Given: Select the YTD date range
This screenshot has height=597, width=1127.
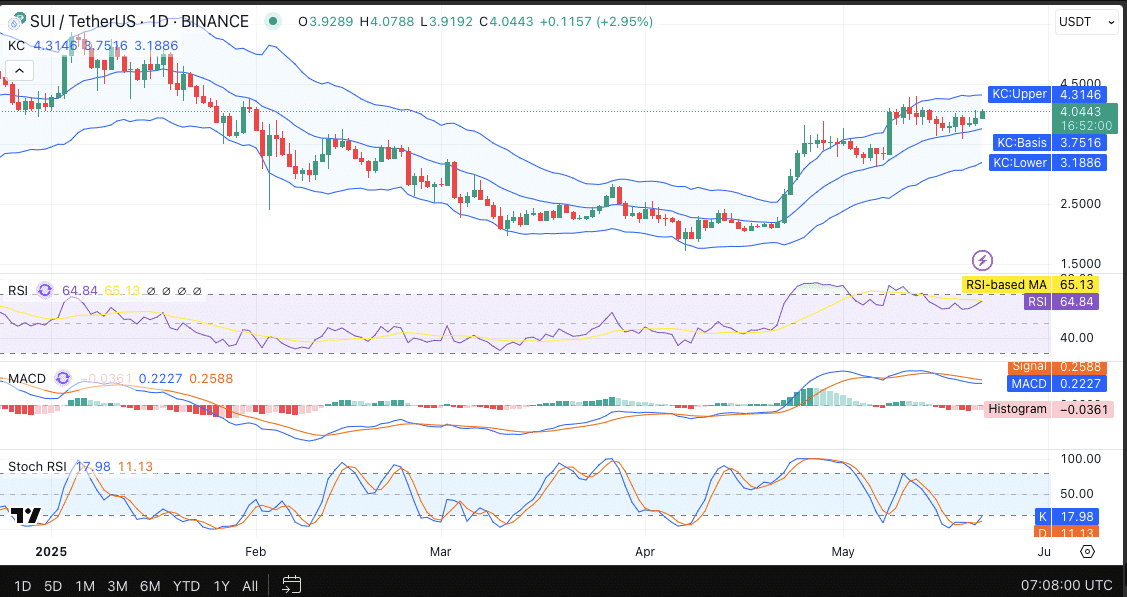Looking at the screenshot, I should pos(186,586).
